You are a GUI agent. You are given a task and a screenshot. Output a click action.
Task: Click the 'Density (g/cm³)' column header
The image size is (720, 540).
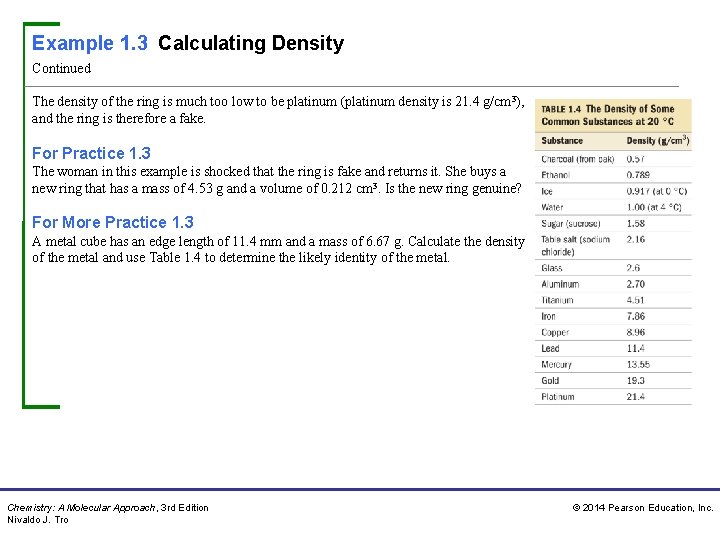tap(658, 141)
